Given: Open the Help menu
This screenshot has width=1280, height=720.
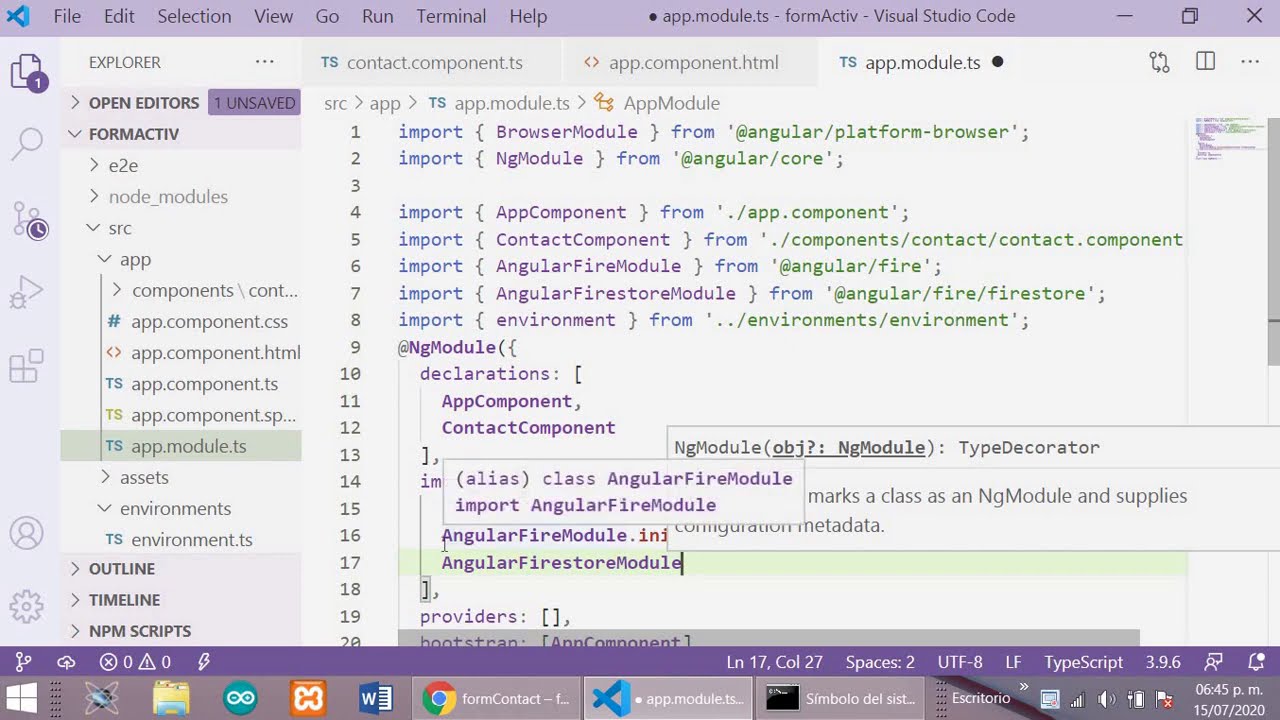Looking at the screenshot, I should click(528, 16).
